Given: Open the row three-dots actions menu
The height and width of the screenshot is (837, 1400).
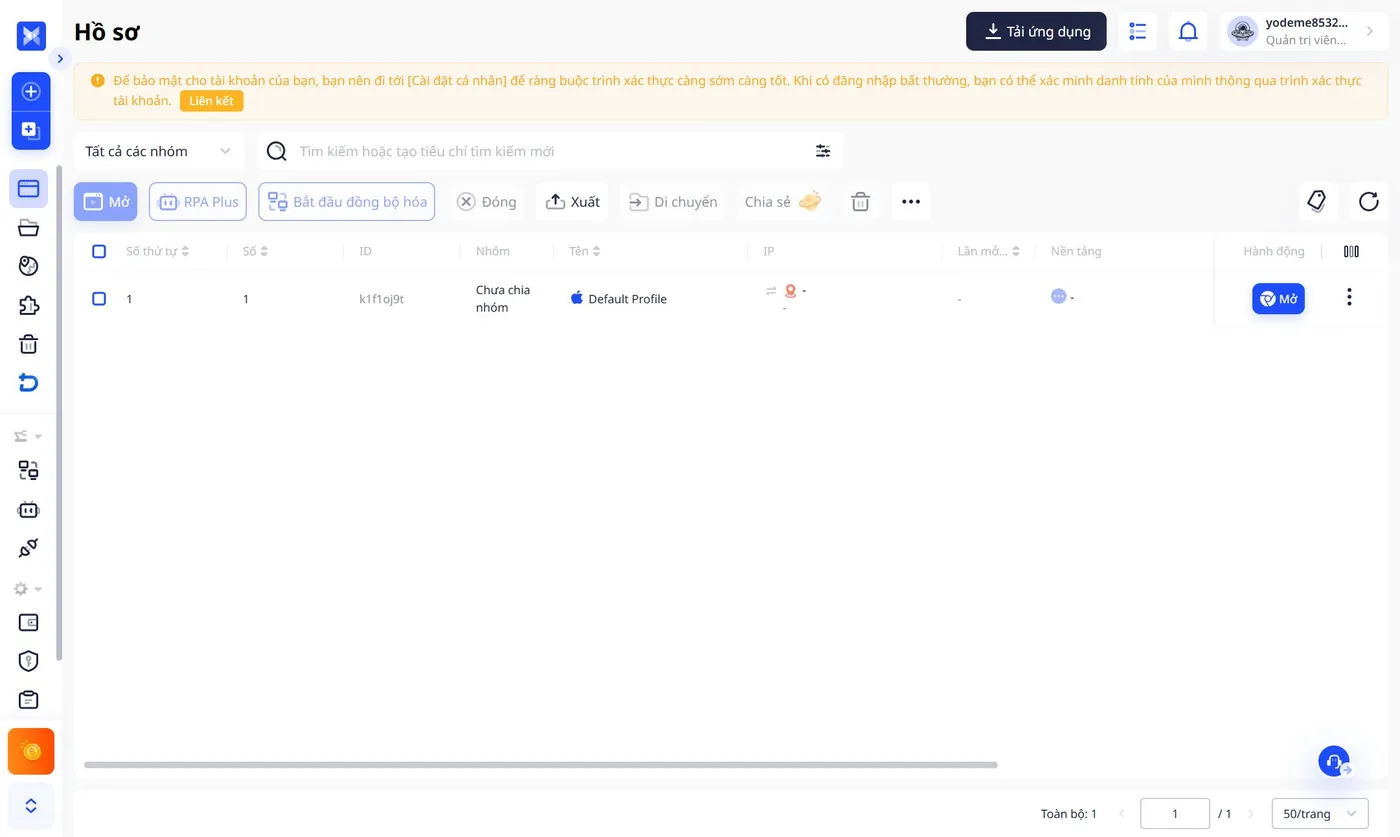Looking at the screenshot, I should tap(1349, 297).
